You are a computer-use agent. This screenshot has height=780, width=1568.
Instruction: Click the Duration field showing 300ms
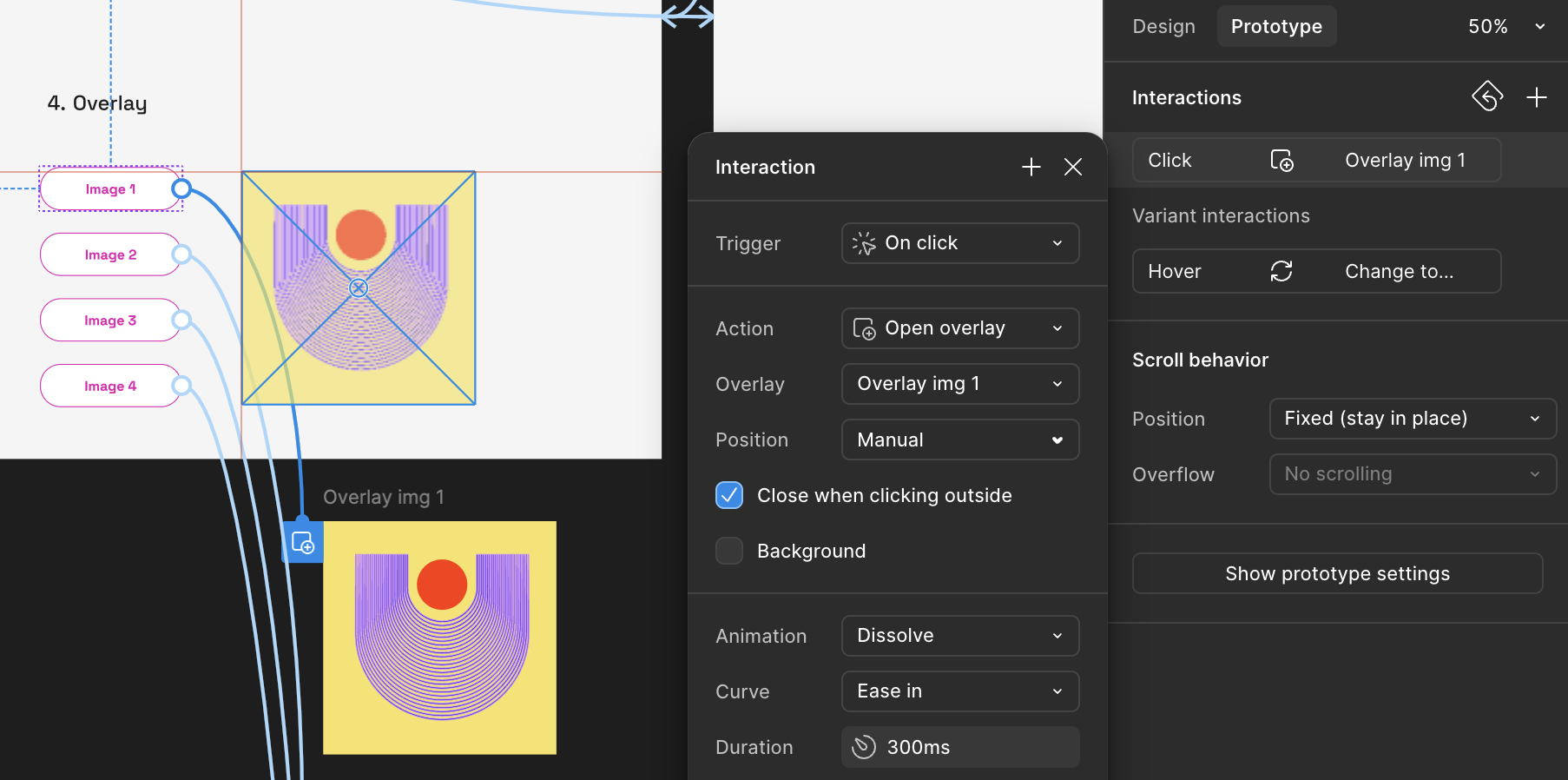click(959, 747)
